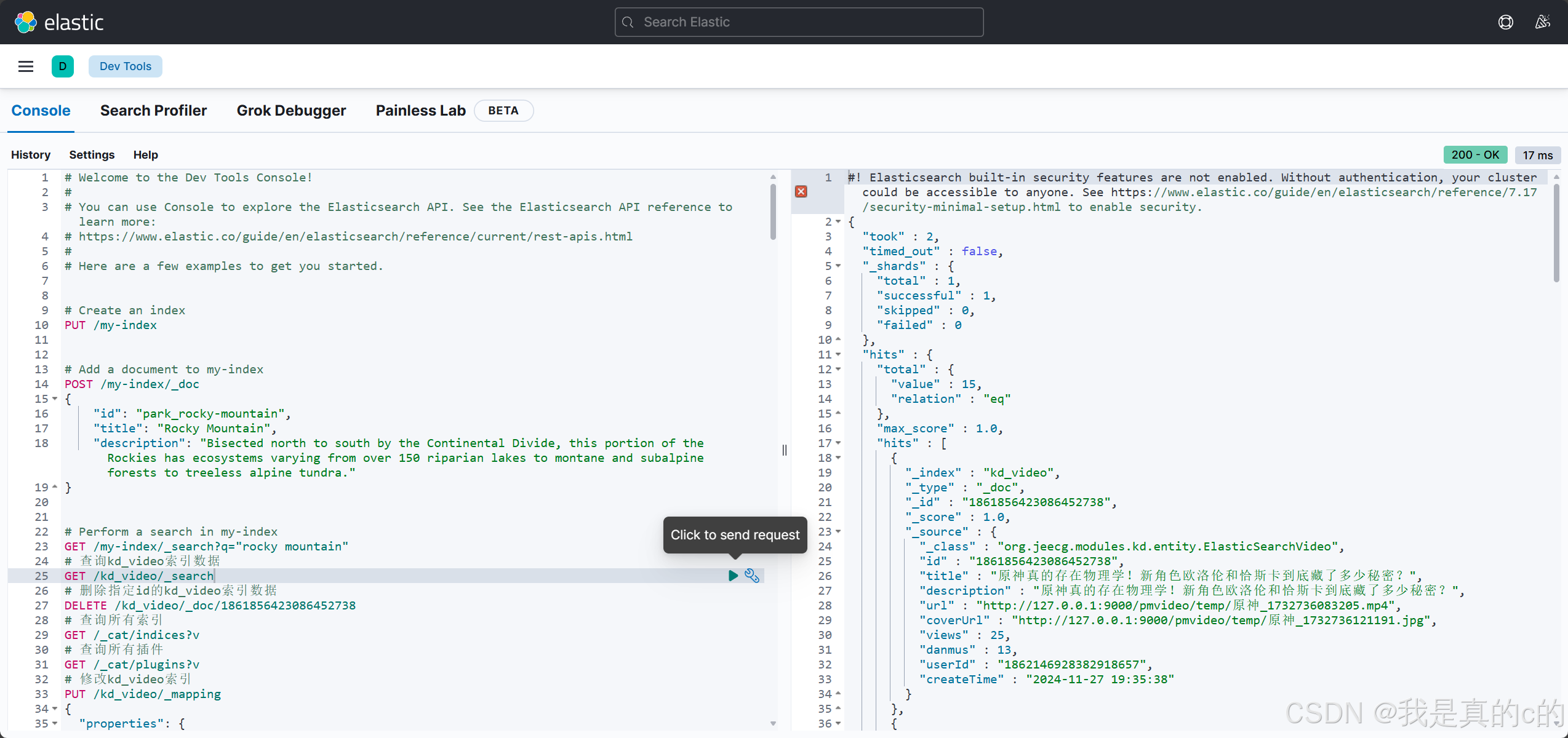Click the DELETE /kd_video/_doc line
The height and width of the screenshot is (738, 1568).
pos(210,606)
